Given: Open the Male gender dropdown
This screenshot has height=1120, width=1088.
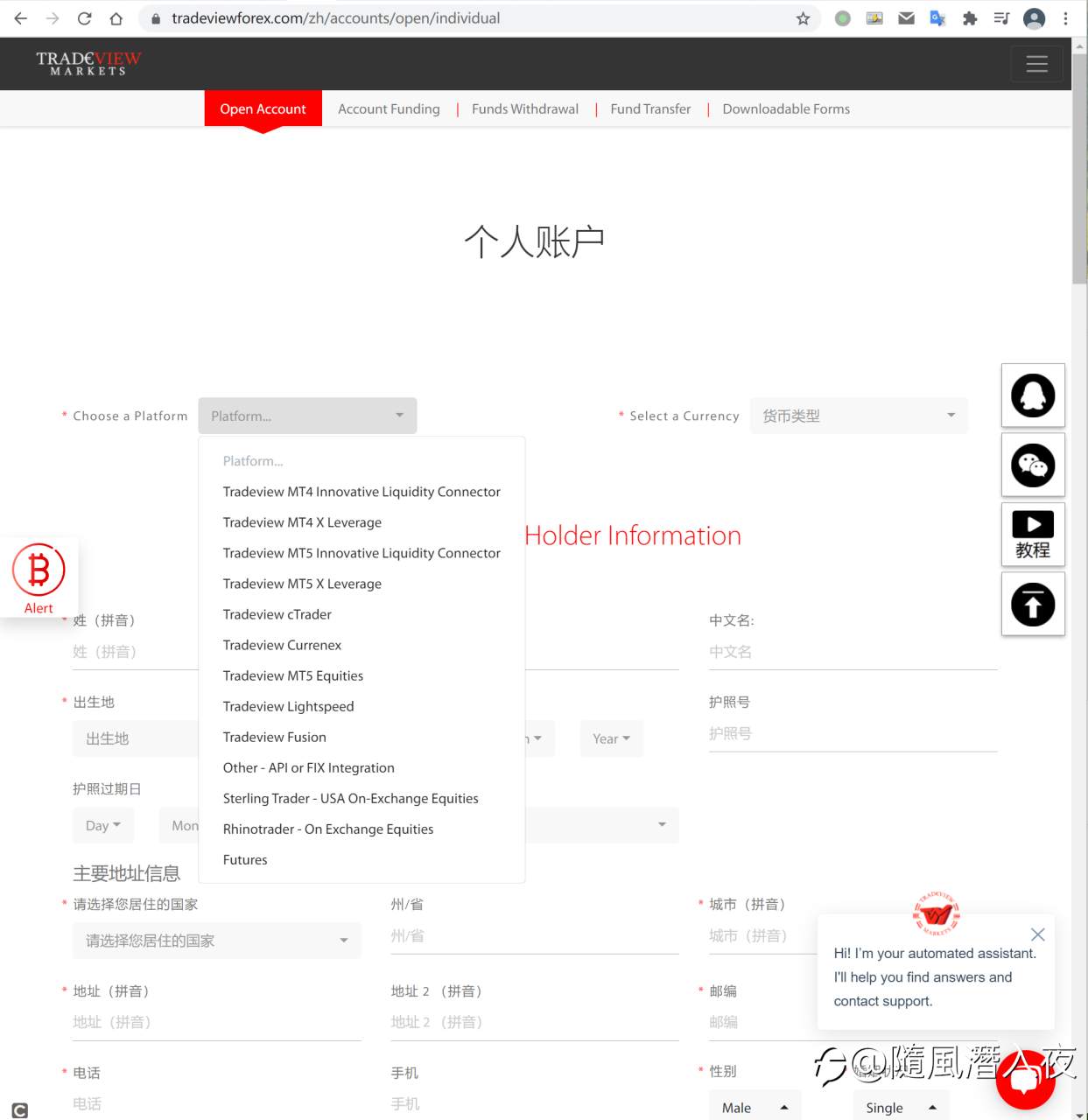Looking at the screenshot, I should 755,1107.
